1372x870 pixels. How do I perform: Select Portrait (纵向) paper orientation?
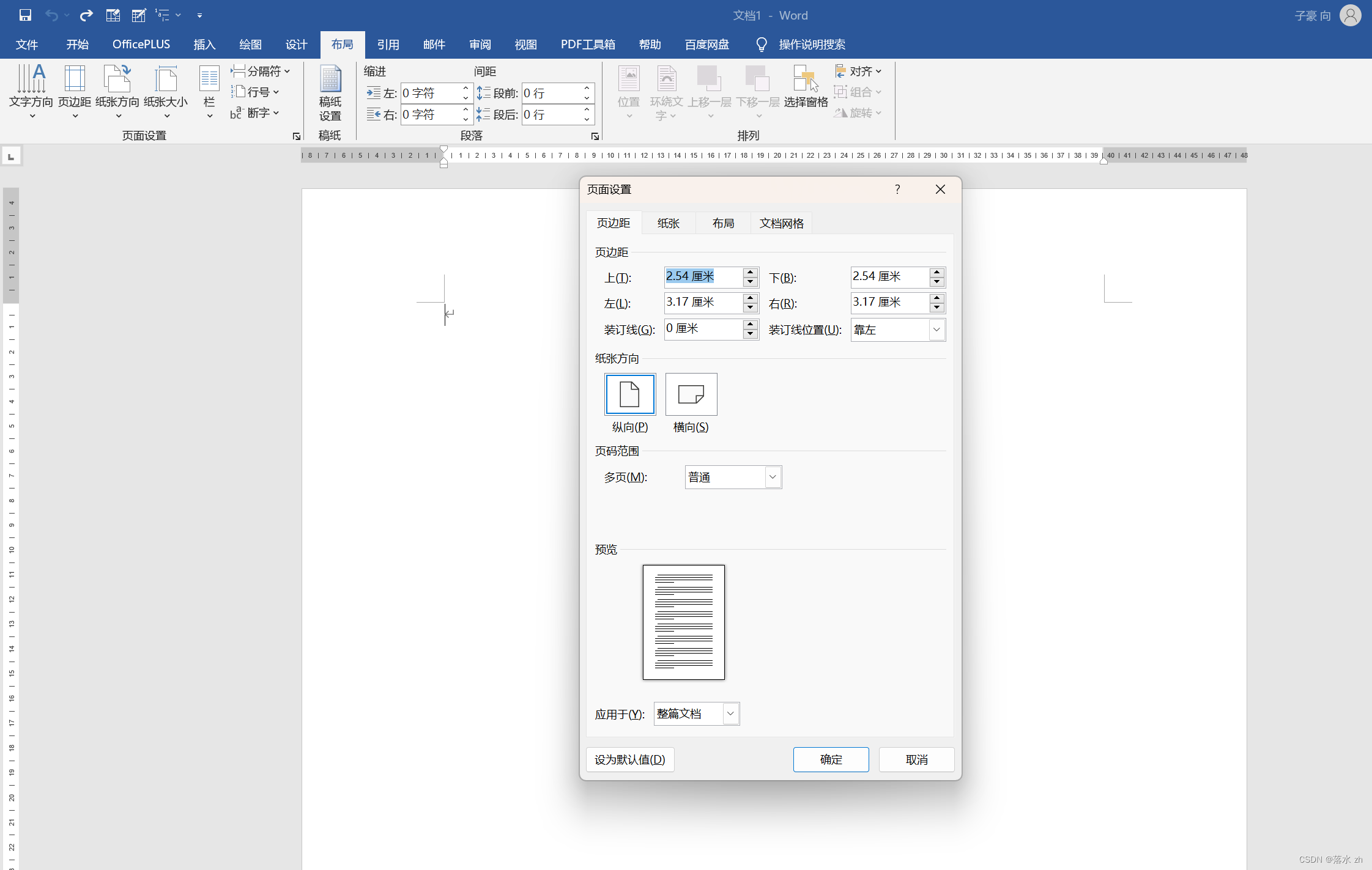point(630,394)
